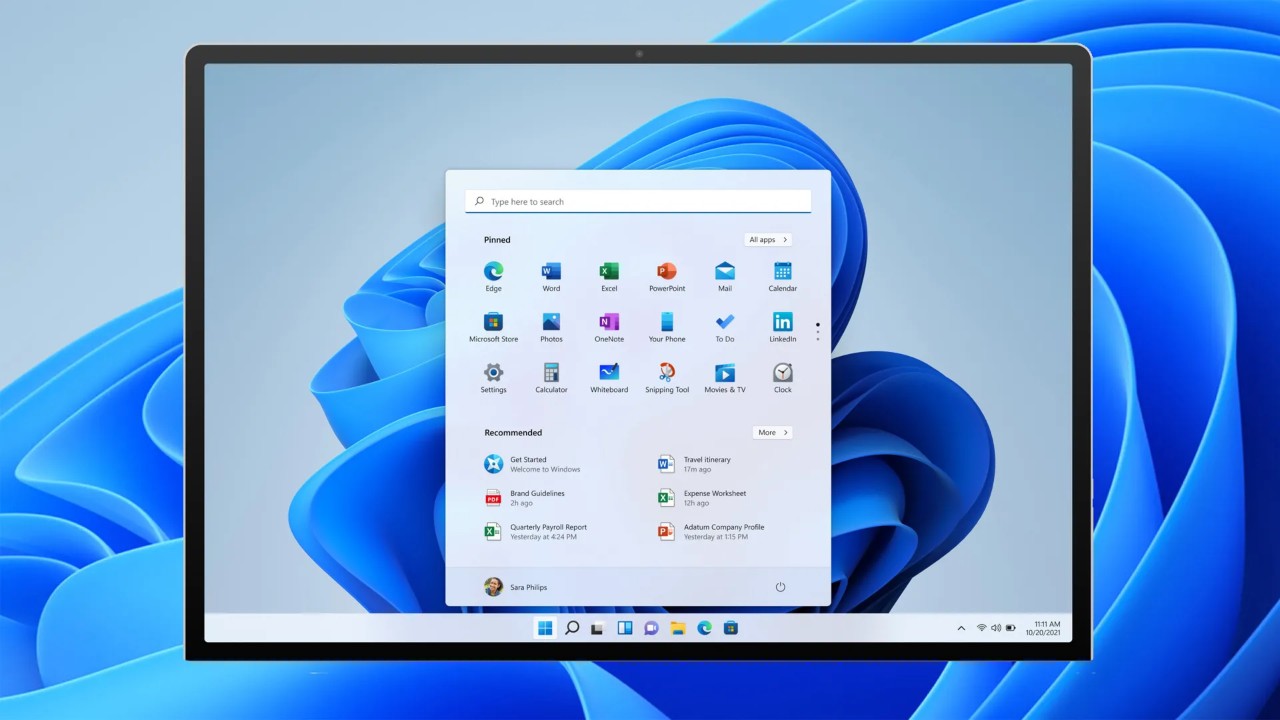
Task: Show hidden system tray icons
Action: [x=961, y=628]
